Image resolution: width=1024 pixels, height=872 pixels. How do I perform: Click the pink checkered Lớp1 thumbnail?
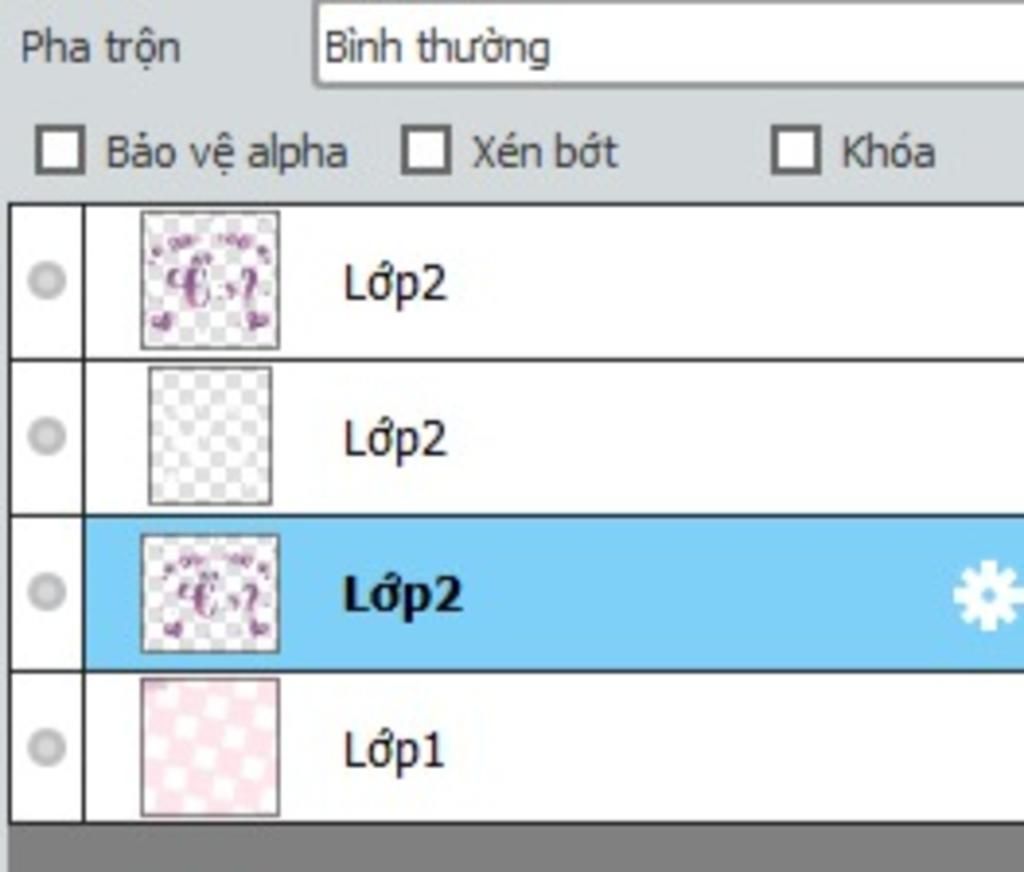[x=210, y=747]
